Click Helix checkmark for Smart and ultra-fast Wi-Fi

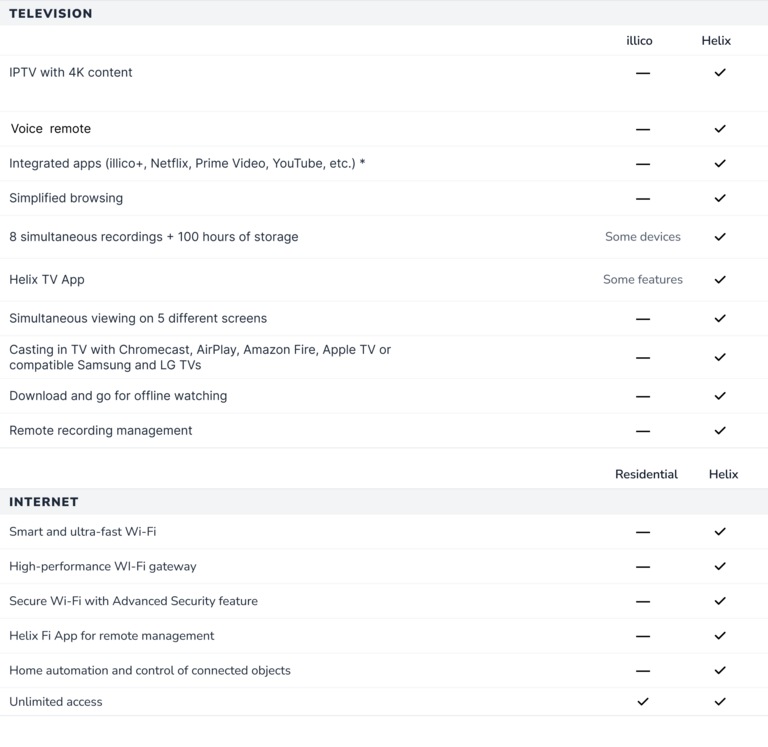[720, 531]
